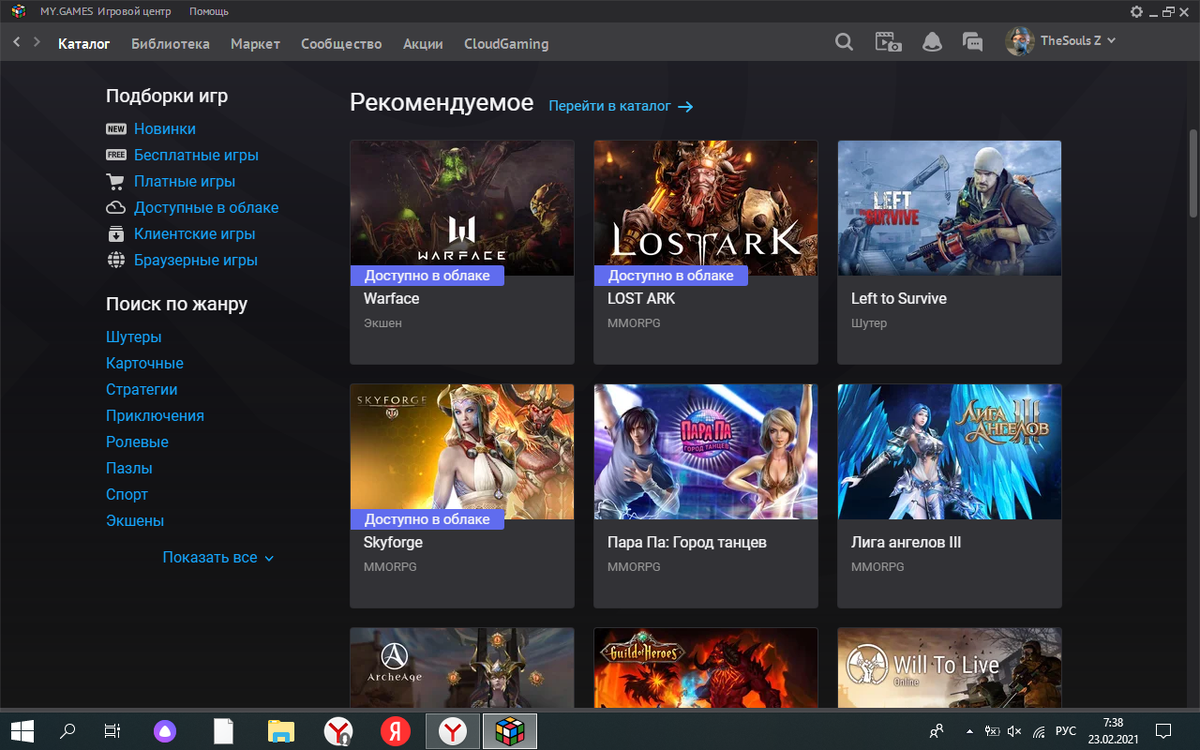Open the Left to Survive thumbnail
This screenshot has height=750, width=1200.
point(950,208)
